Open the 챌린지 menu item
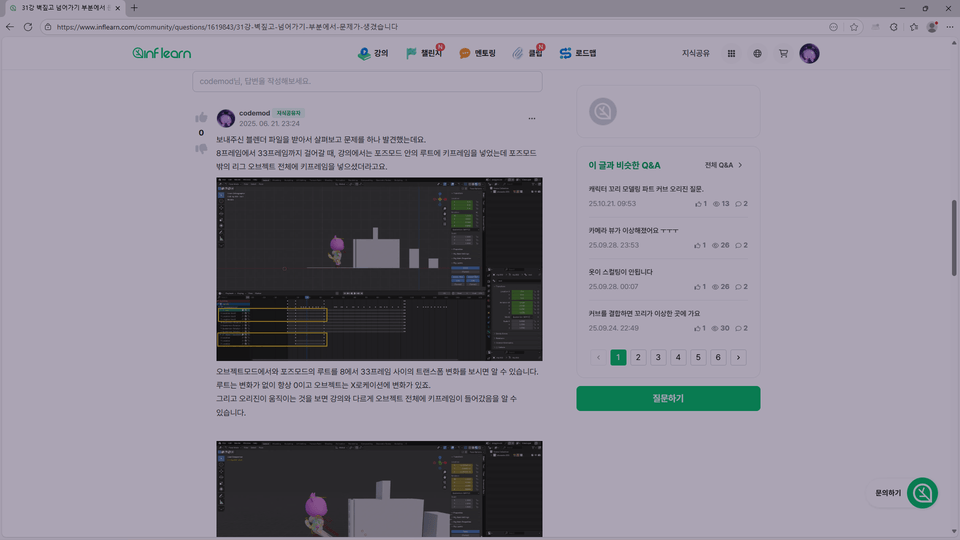Viewport: 960px width, 540px height. click(424, 53)
